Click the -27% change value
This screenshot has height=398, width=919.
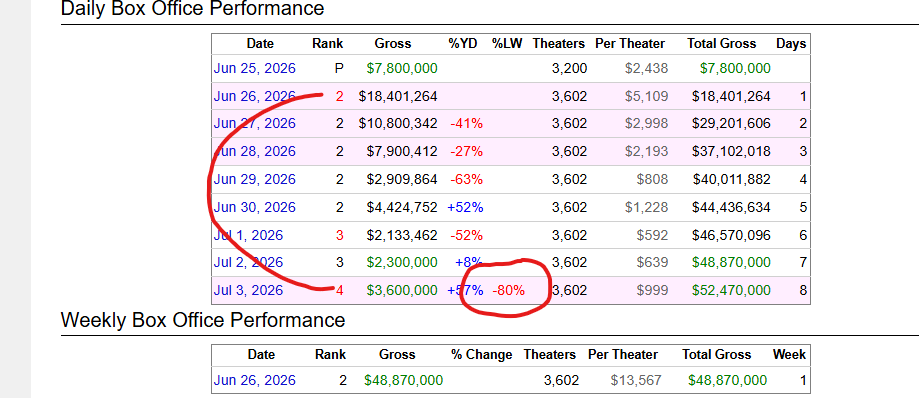coord(467,152)
